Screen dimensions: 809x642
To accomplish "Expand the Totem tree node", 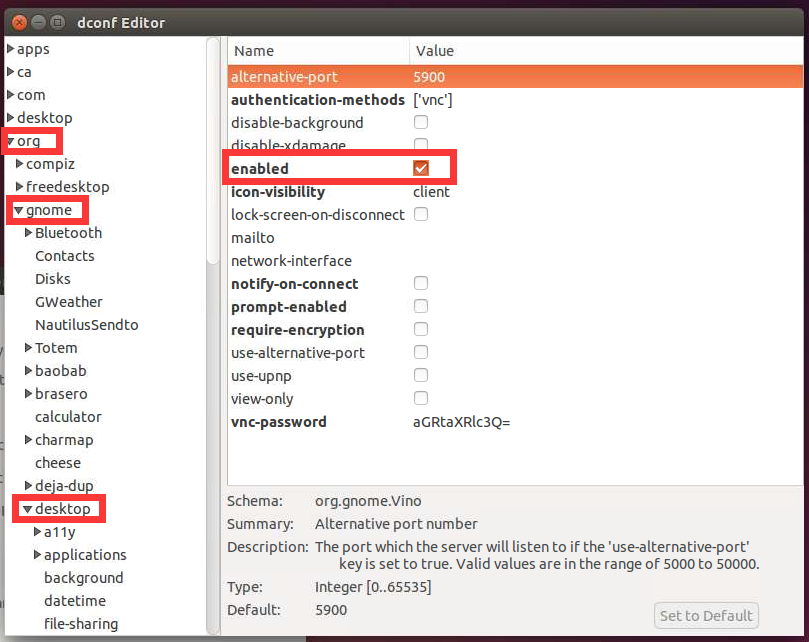I will pos(28,348).
